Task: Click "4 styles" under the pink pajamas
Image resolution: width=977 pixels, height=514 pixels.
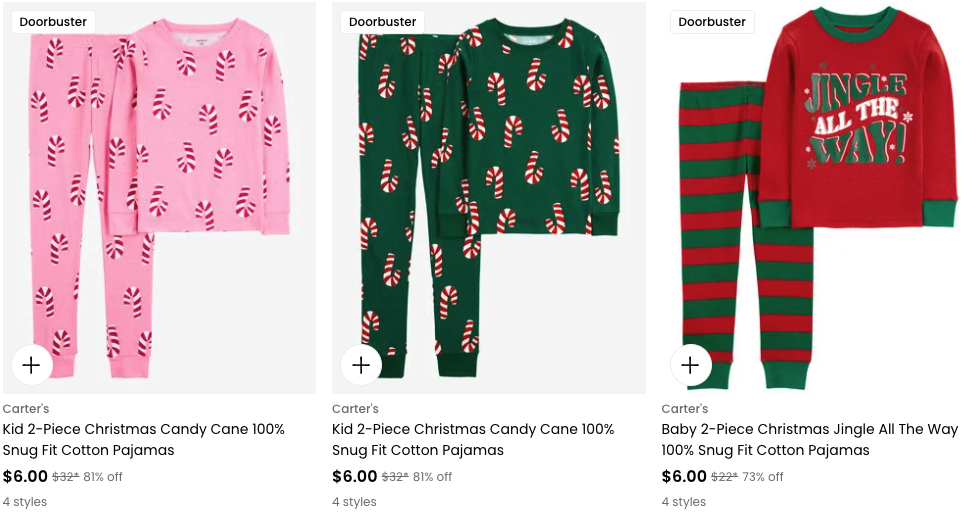Action: tap(25, 502)
